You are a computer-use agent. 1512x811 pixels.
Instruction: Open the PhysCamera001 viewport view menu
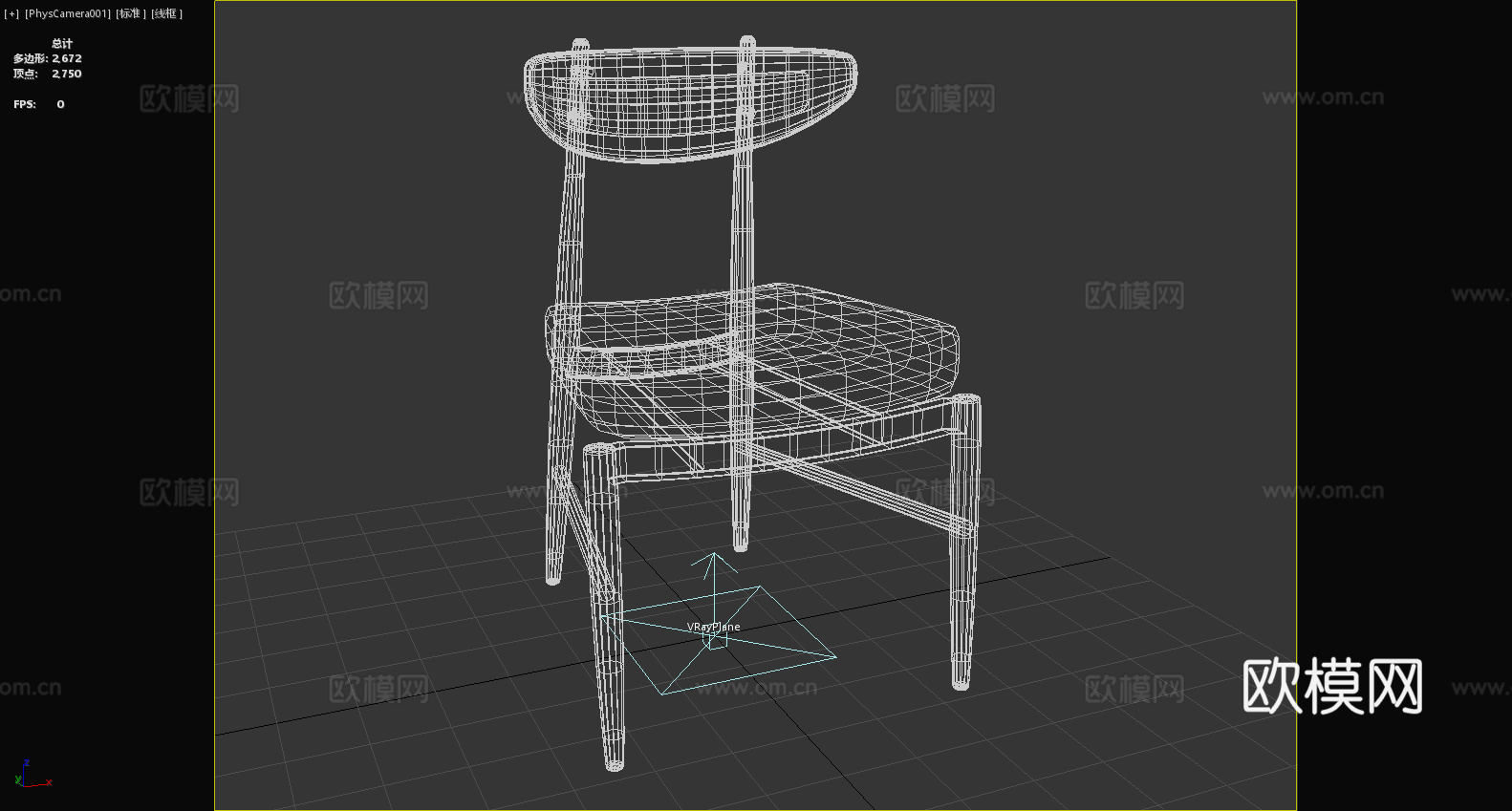pyautogui.click(x=68, y=13)
